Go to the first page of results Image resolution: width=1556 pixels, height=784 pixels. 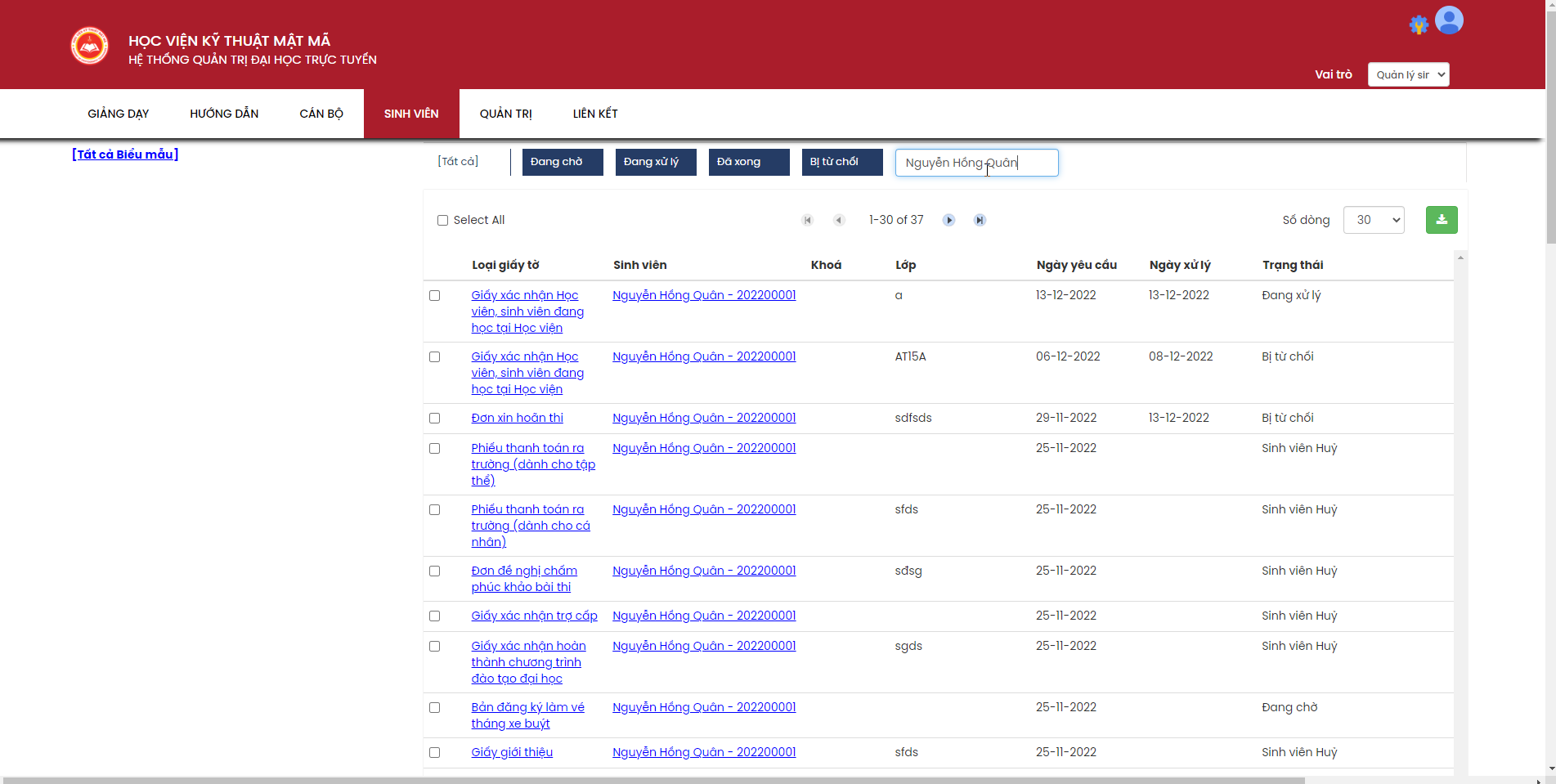807,220
